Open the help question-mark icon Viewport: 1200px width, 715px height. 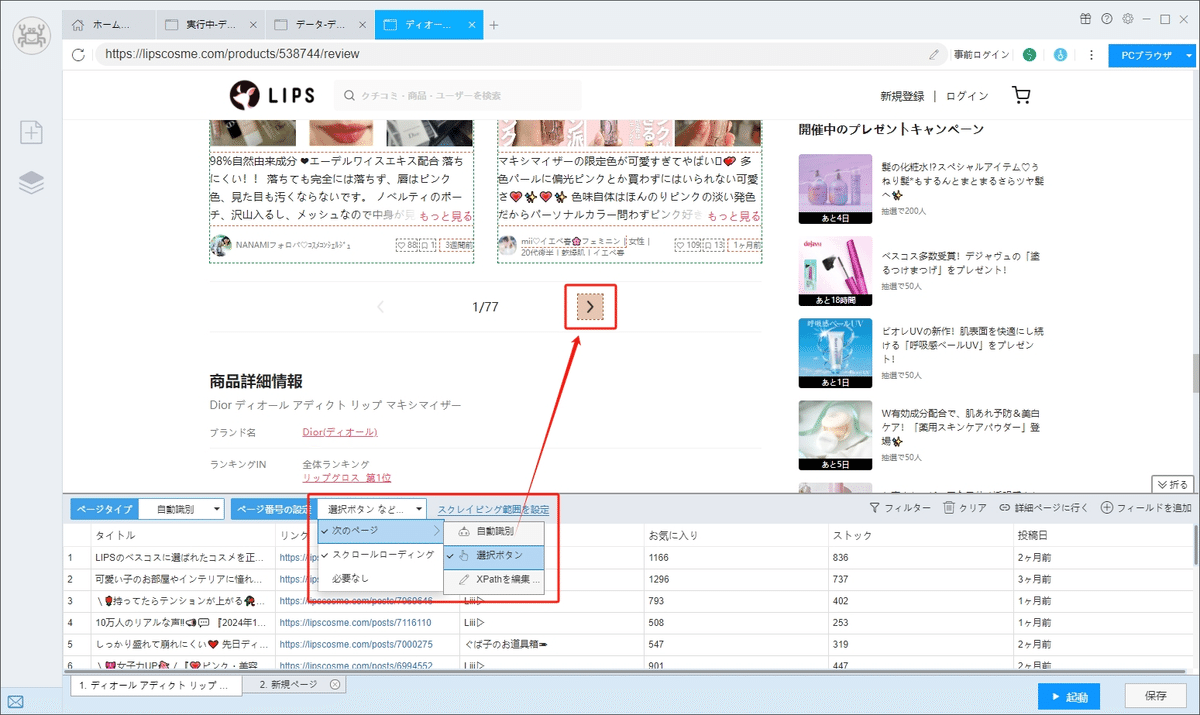(1107, 19)
